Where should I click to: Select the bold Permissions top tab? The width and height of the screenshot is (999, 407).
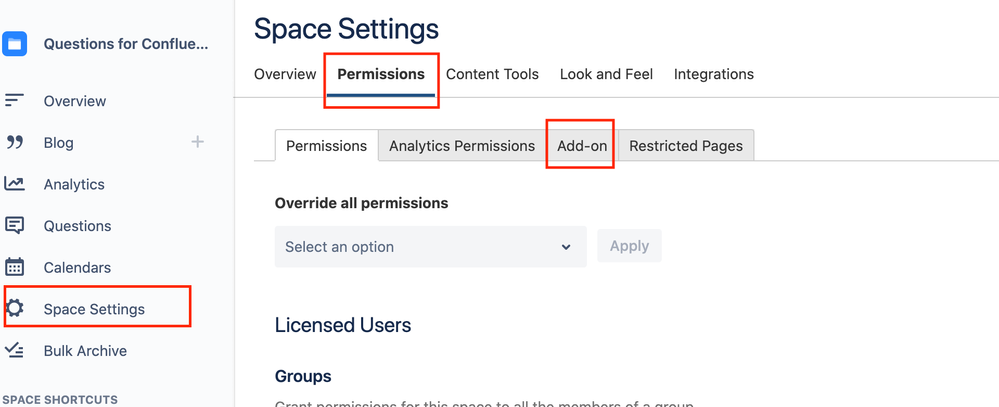pyautogui.click(x=381, y=74)
